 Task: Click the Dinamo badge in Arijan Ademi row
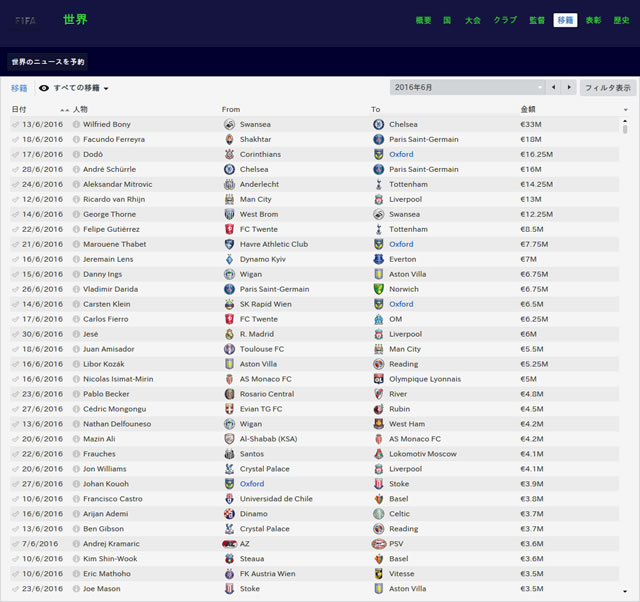(x=229, y=514)
